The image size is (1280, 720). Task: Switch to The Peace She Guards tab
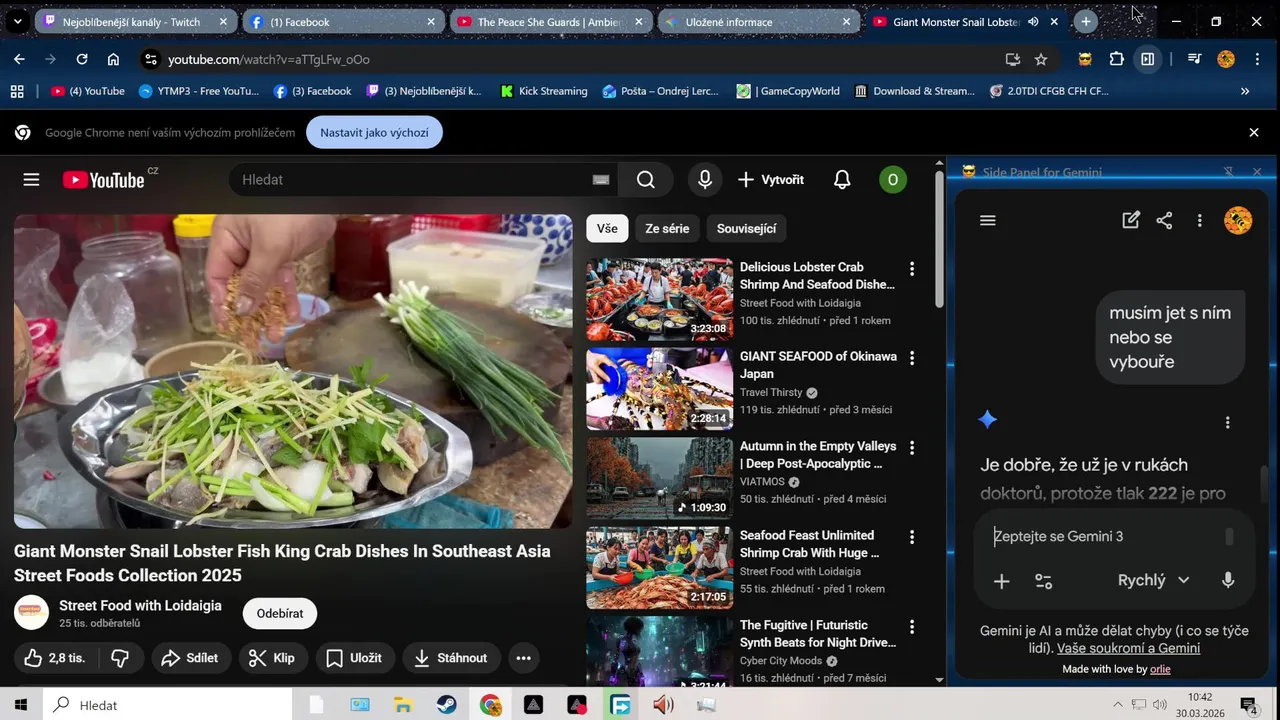point(551,21)
